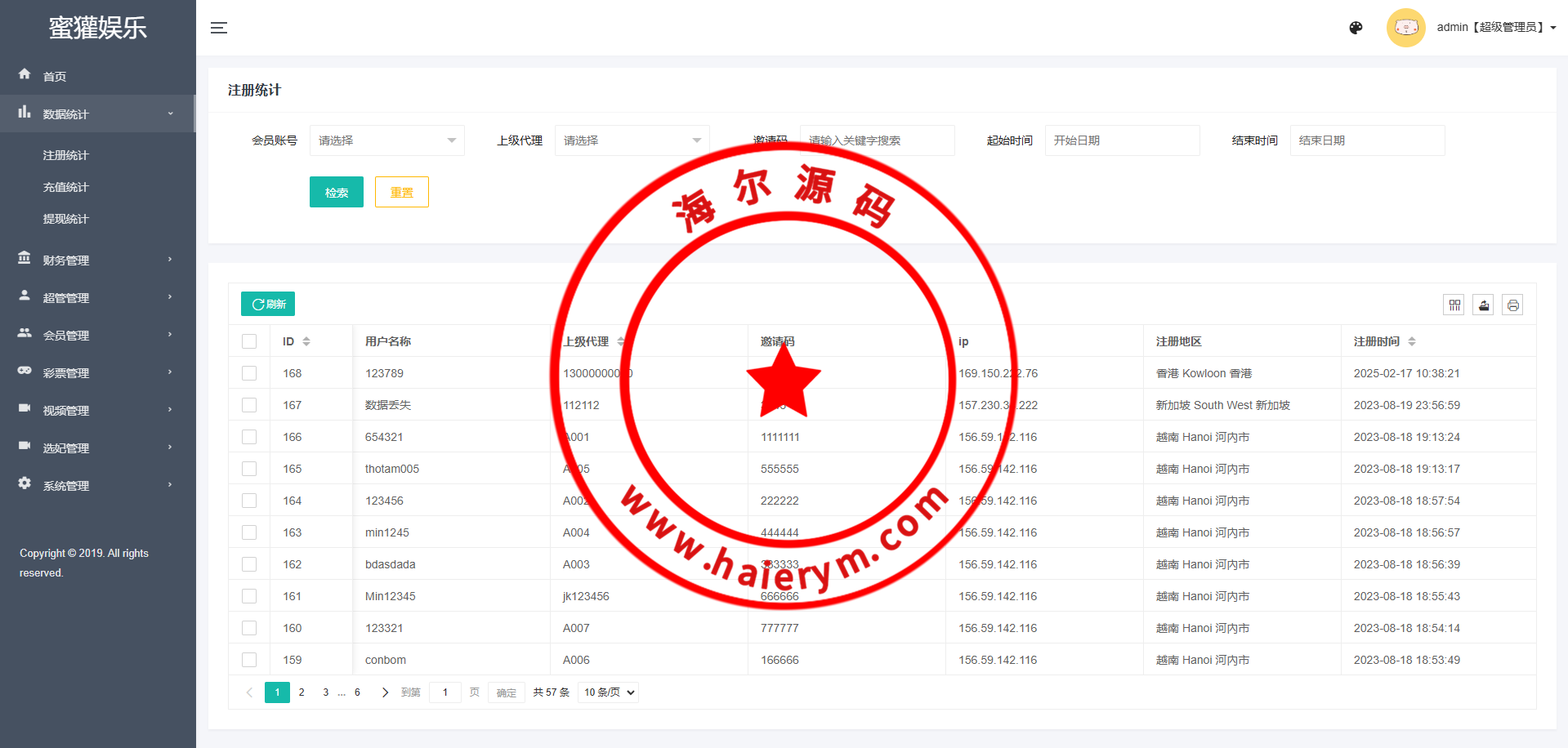This screenshot has width=1568, height=748.
Task: Click the column filter grid icon
Action: (x=1454, y=305)
